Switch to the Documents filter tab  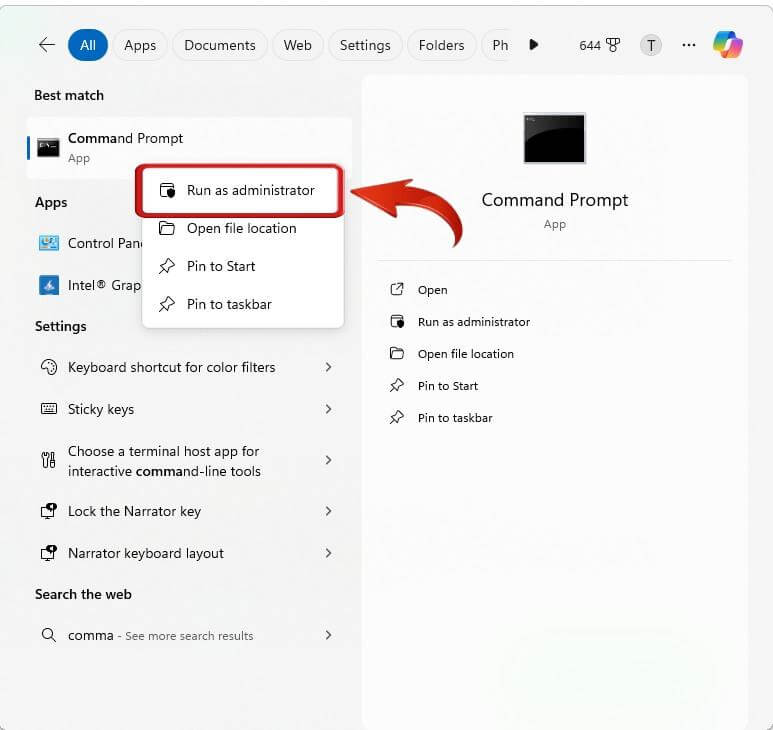point(220,45)
